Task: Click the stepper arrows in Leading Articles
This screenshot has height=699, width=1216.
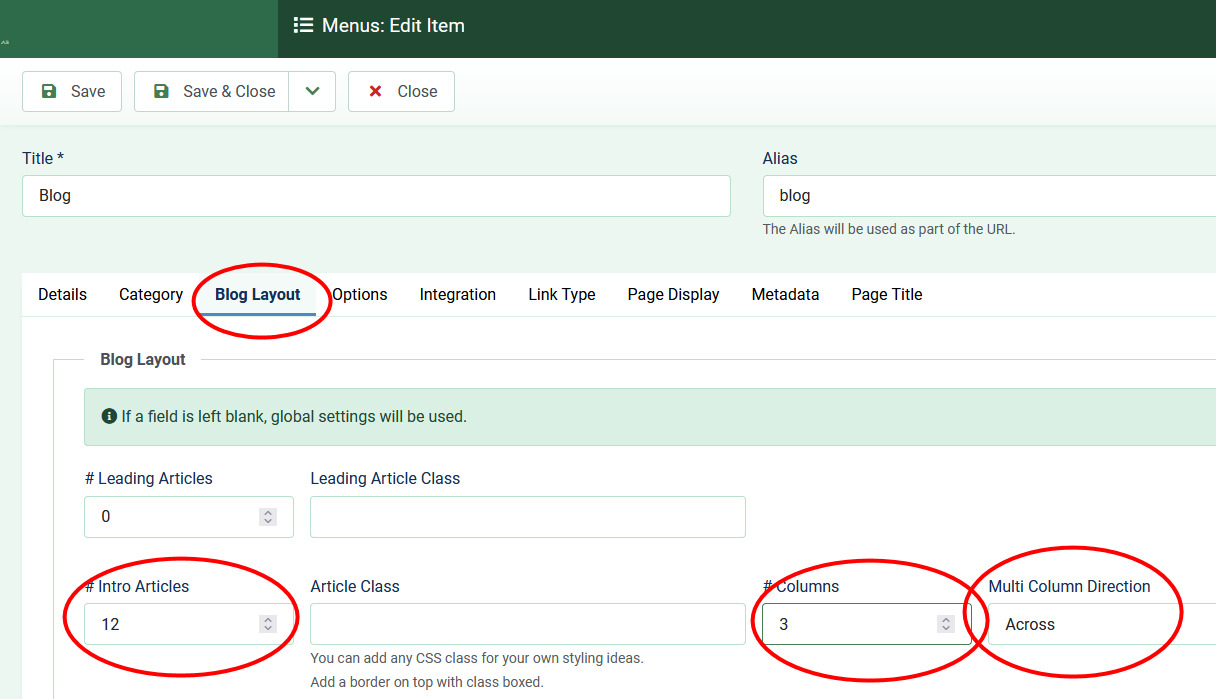Action: coord(268,517)
